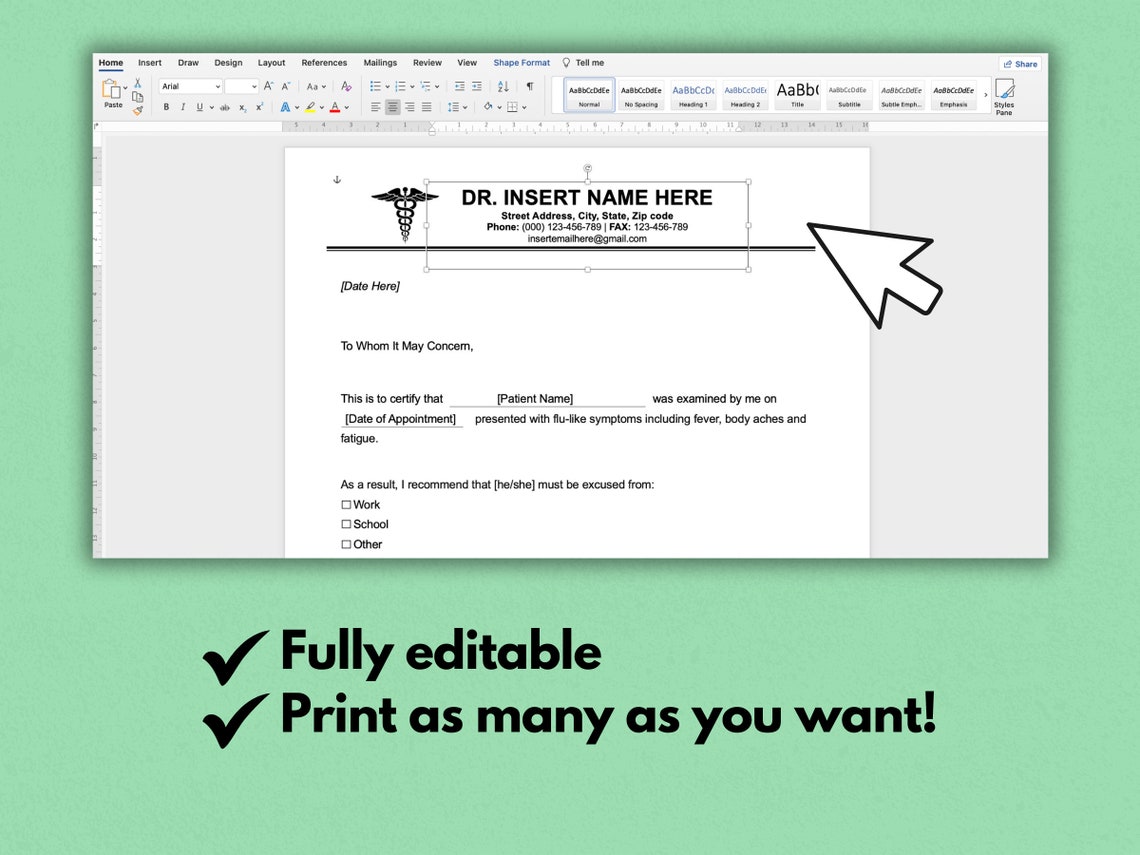Screen dimensions: 1140x855
Task: Open the Styles Pane
Action: click(1004, 97)
